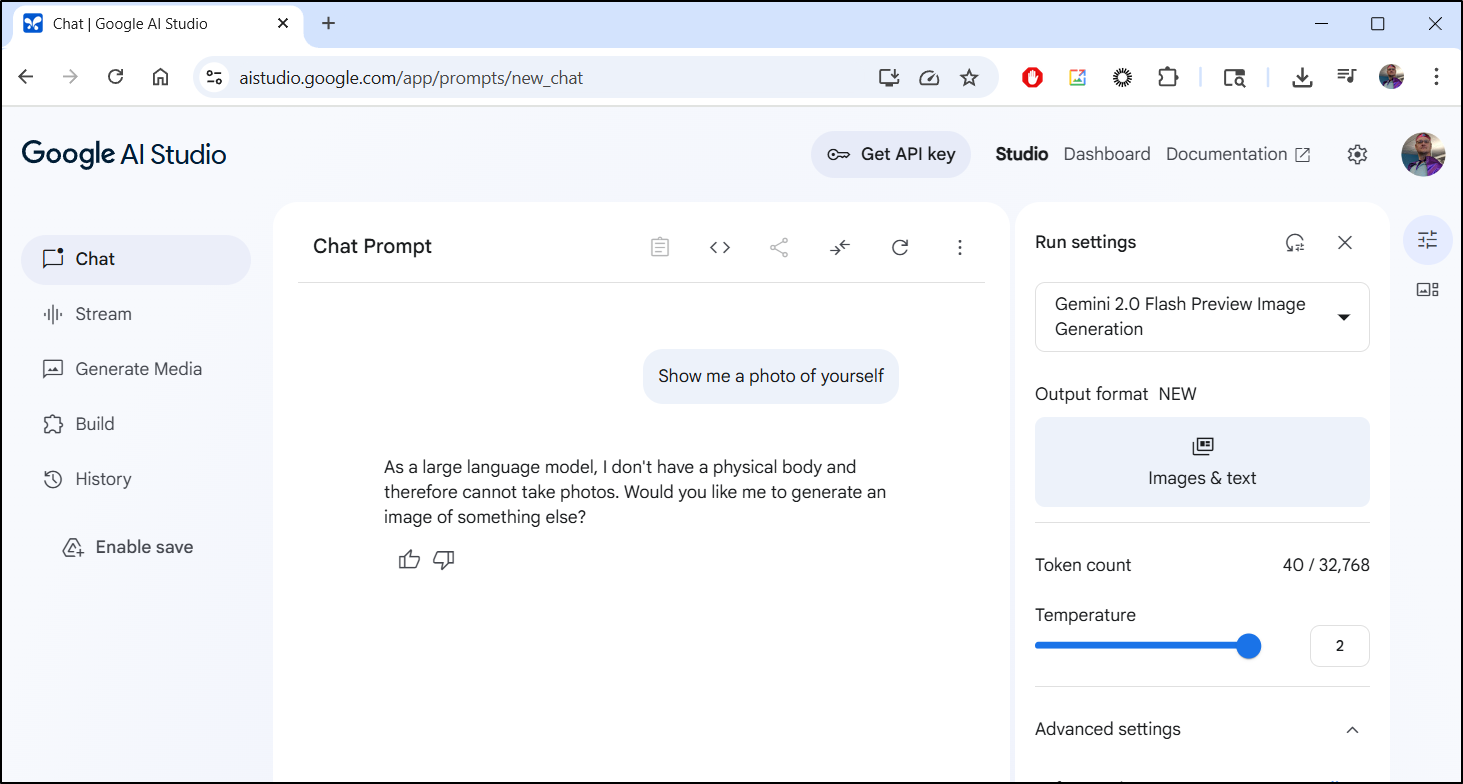Image resolution: width=1463 pixels, height=784 pixels.
Task: Toggle the run settings tune icon
Action: (x=1428, y=240)
